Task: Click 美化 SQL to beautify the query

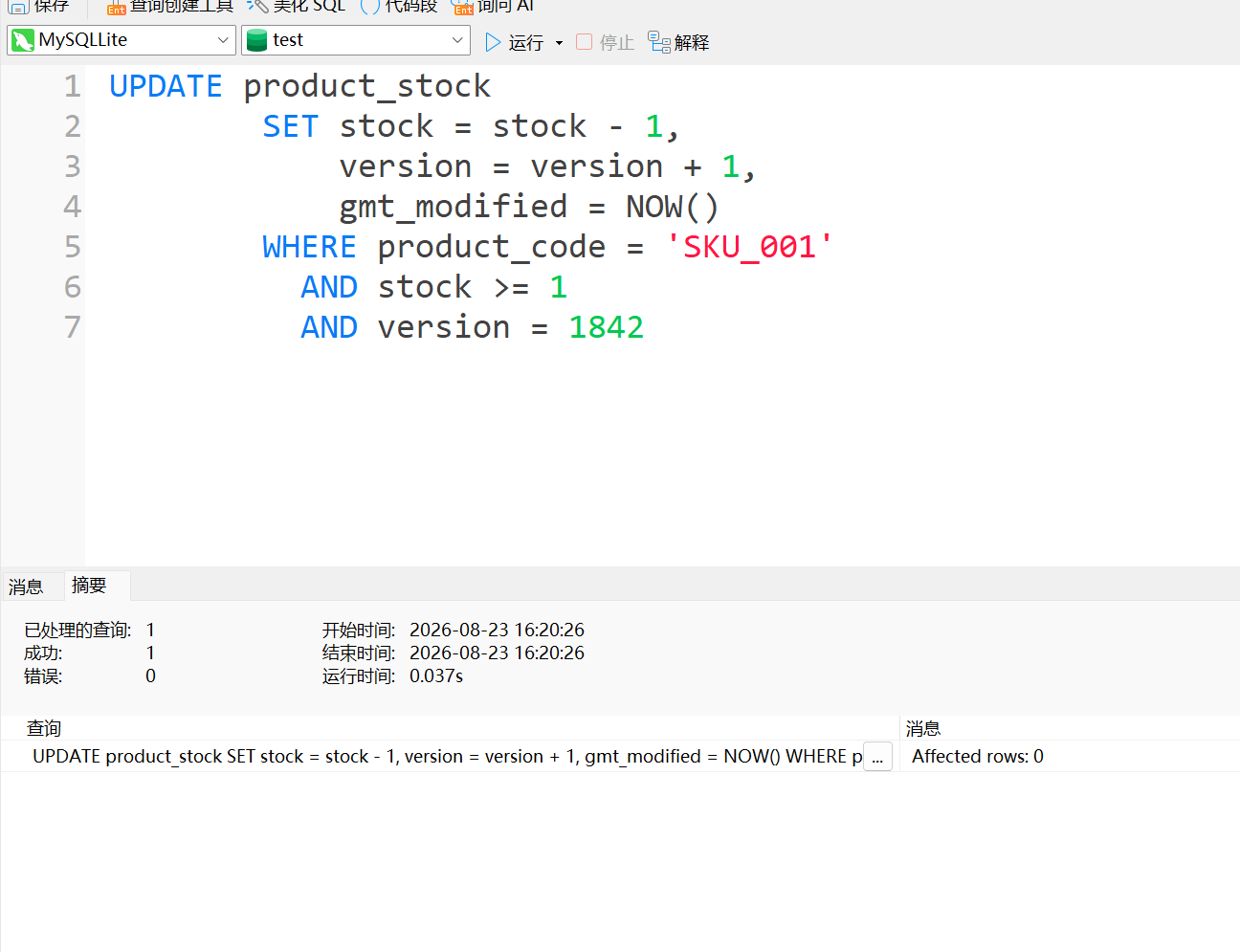Action: tap(296, 6)
